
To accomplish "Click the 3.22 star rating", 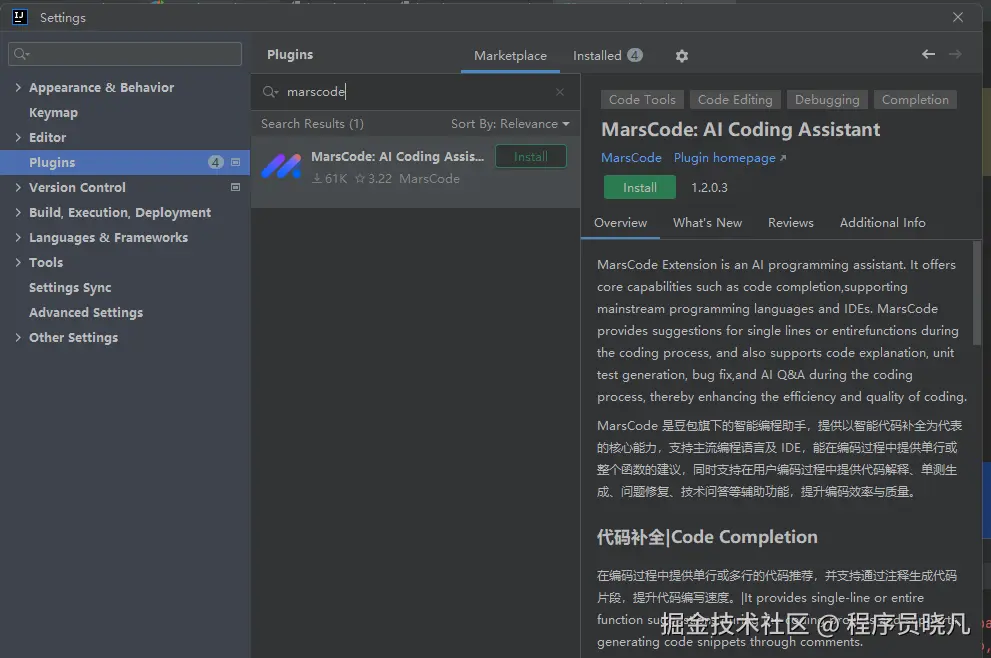I will [373, 179].
